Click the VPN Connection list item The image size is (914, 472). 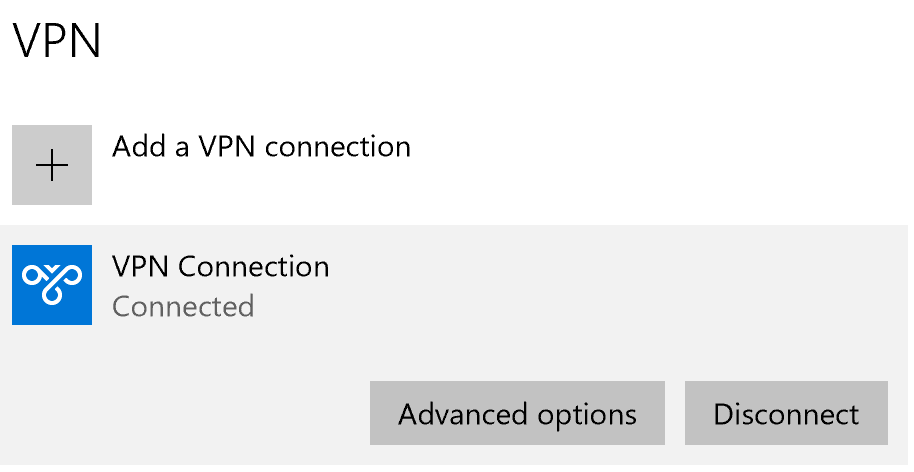[x=500, y=285]
